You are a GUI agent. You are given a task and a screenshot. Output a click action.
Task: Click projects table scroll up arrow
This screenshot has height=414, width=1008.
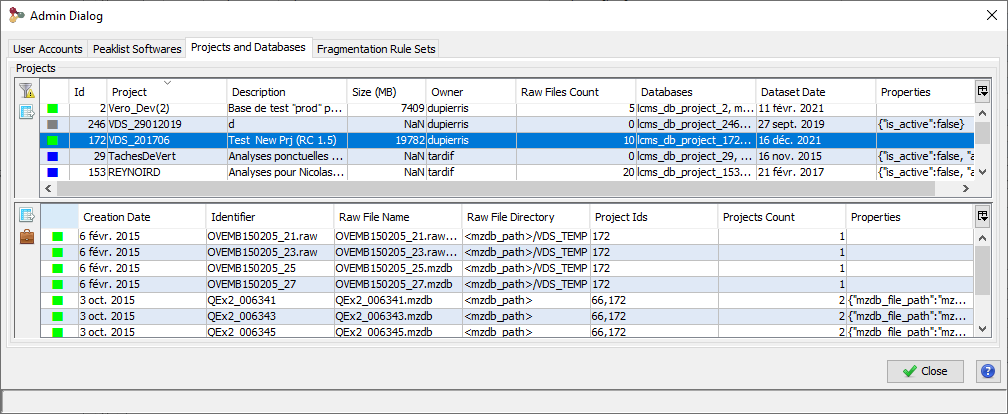pyautogui.click(x=982, y=112)
